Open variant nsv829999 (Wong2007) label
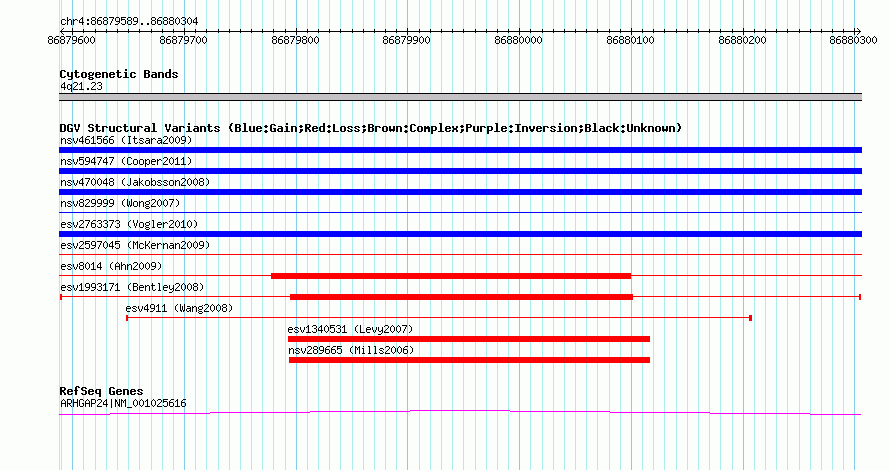The image size is (890, 470). pos(120,203)
